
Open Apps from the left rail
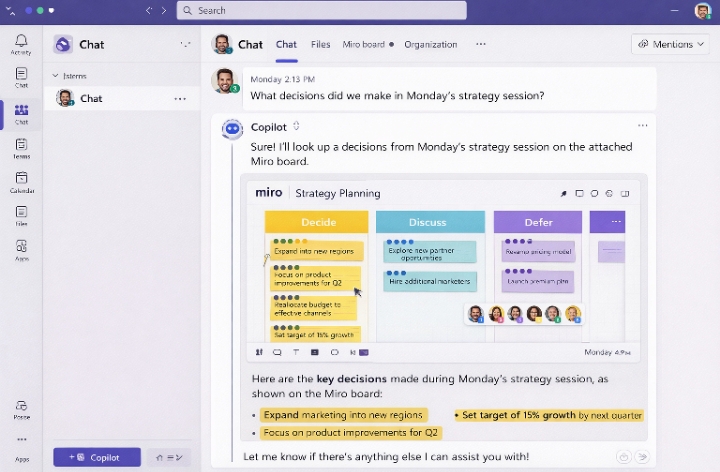[x=21, y=249]
